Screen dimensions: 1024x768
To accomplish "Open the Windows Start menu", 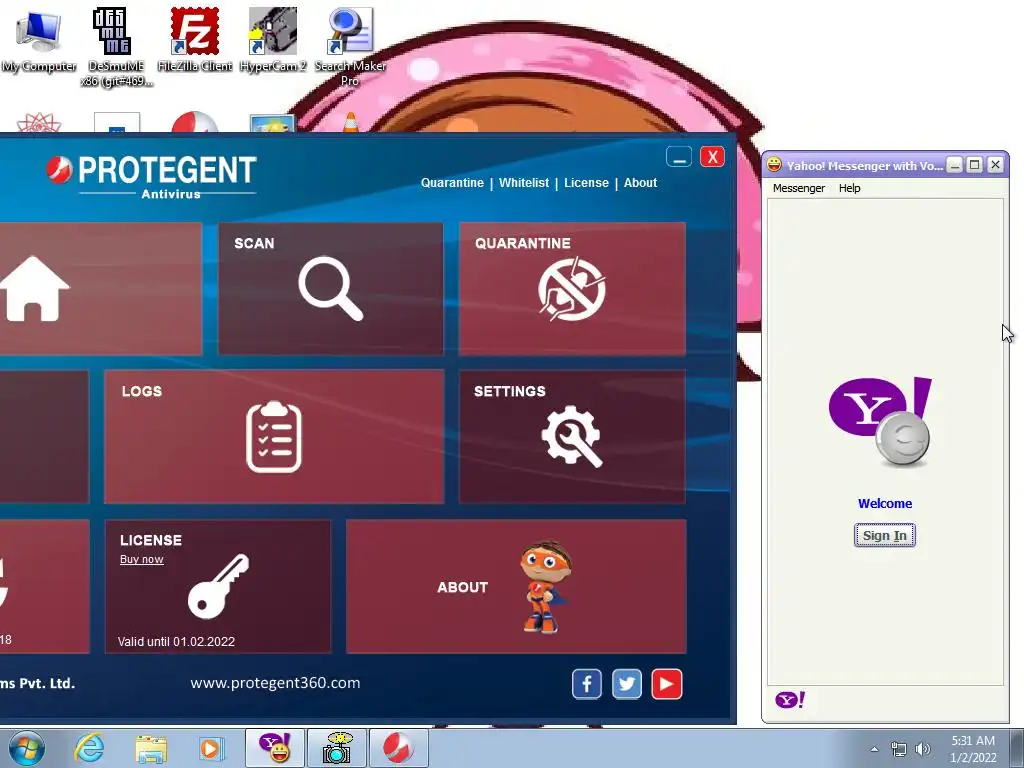I will tap(26, 748).
